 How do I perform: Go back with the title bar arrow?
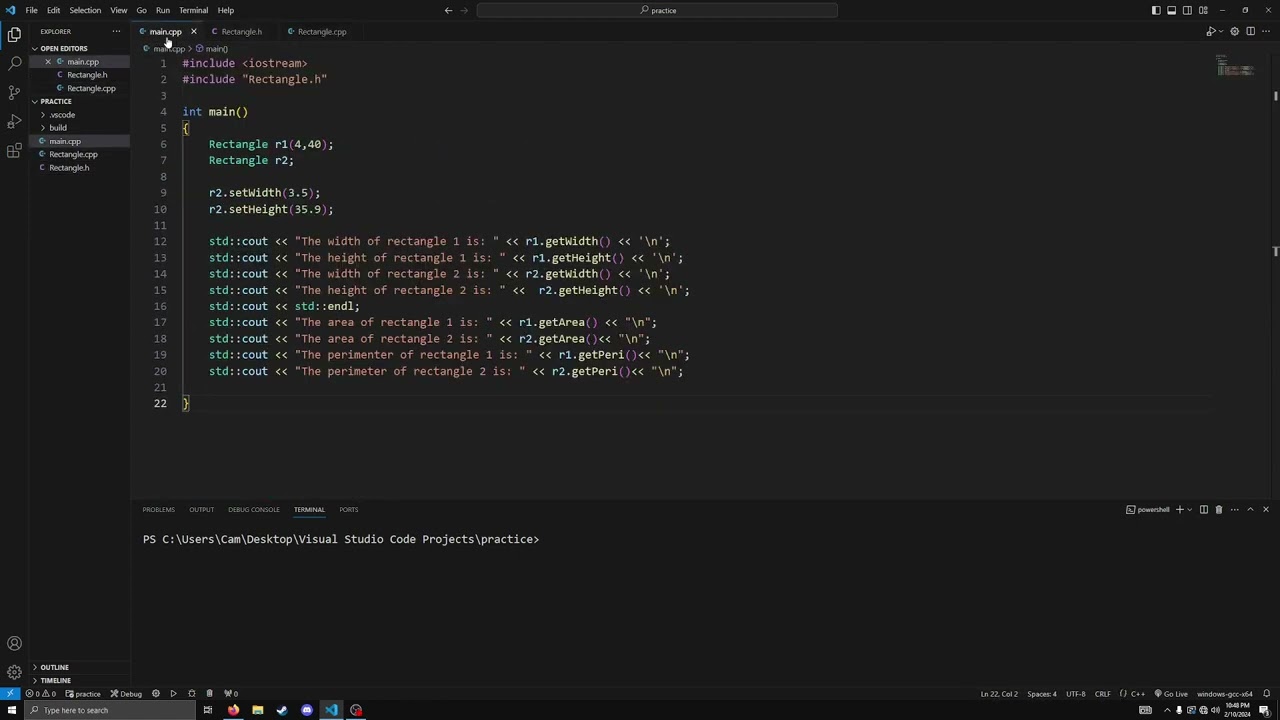(448, 10)
